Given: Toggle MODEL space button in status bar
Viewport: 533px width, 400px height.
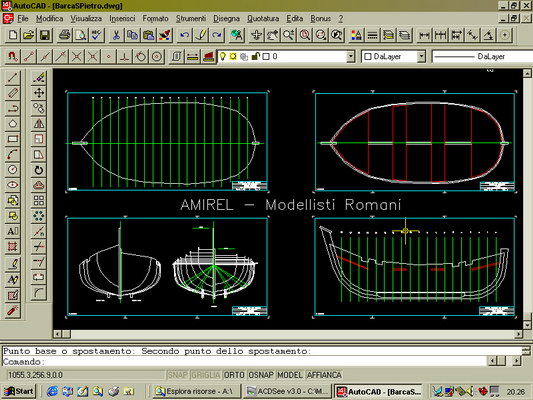Looking at the screenshot, I should pyautogui.click(x=290, y=375).
